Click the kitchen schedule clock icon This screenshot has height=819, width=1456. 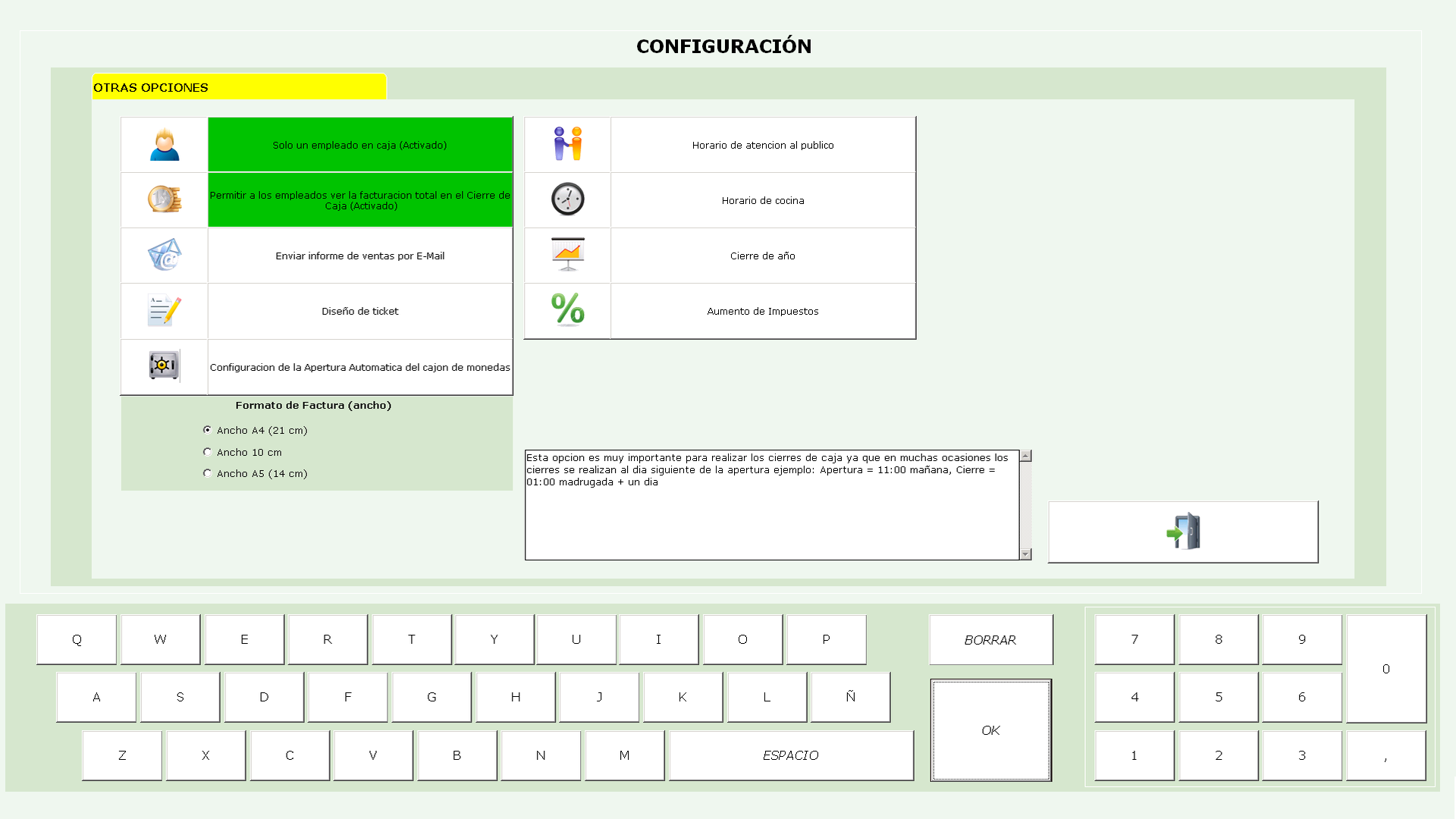[x=567, y=199]
